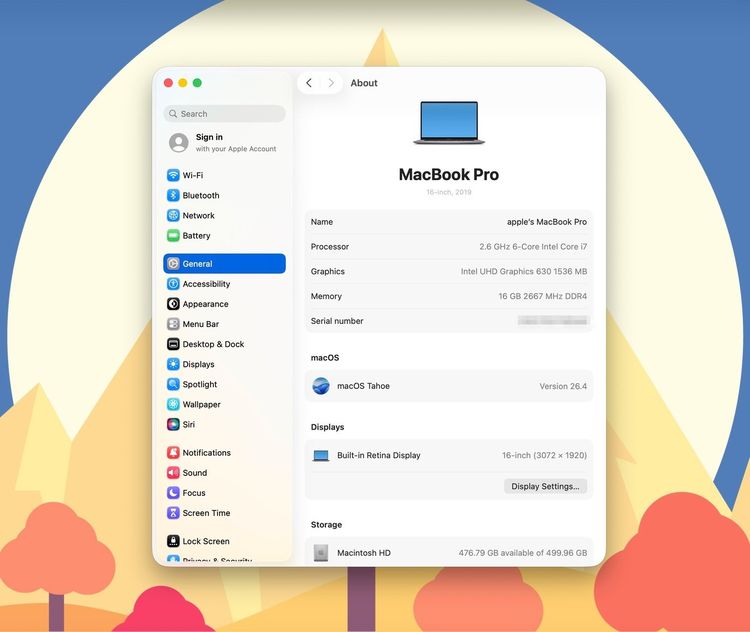Click the Macintosh HD drive icon

pos(321,553)
